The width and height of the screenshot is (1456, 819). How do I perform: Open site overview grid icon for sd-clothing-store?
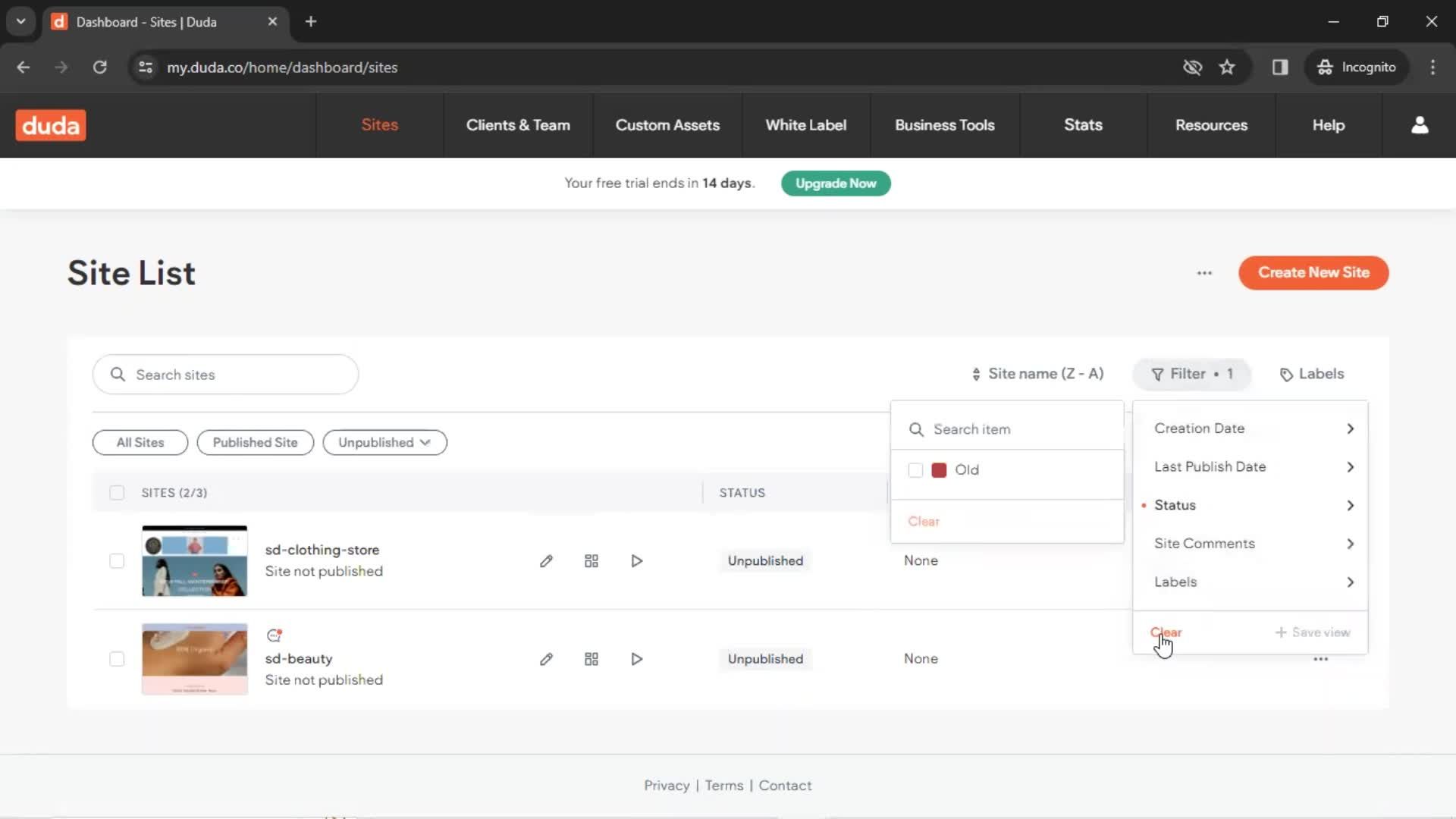click(591, 561)
